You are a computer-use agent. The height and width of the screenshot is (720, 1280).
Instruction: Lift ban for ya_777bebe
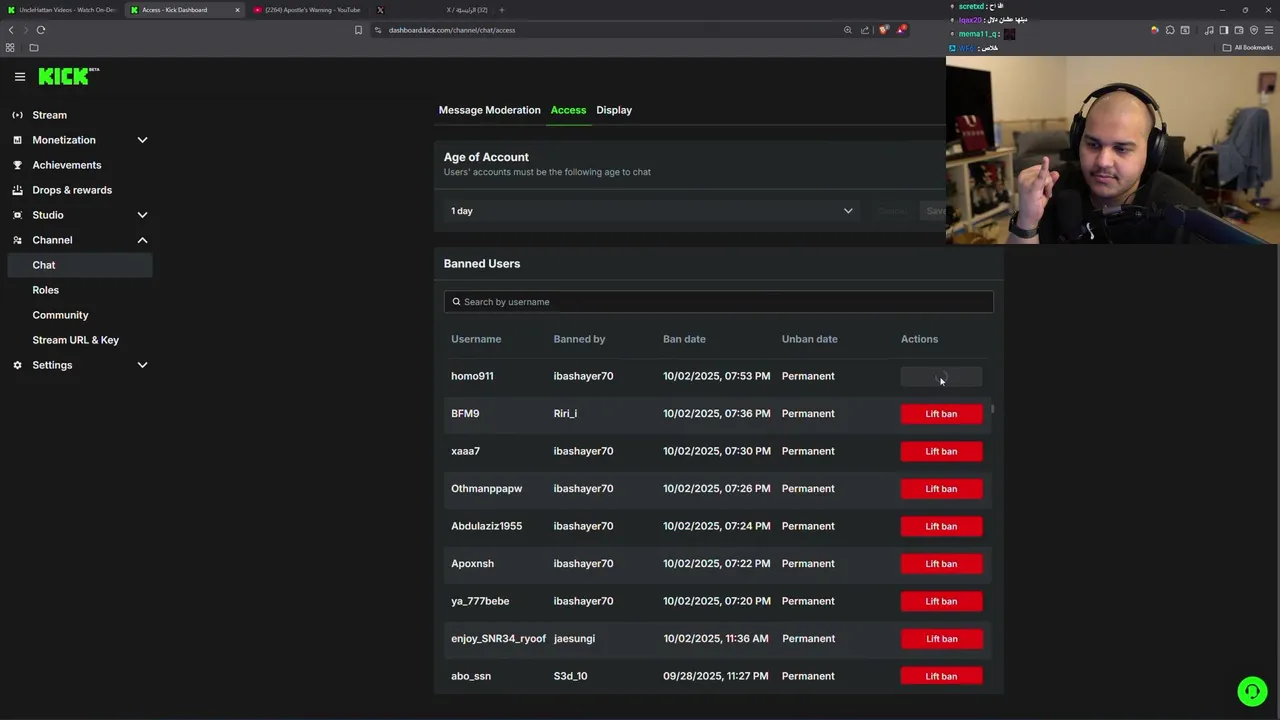pyautogui.click(x=941, y=601)
